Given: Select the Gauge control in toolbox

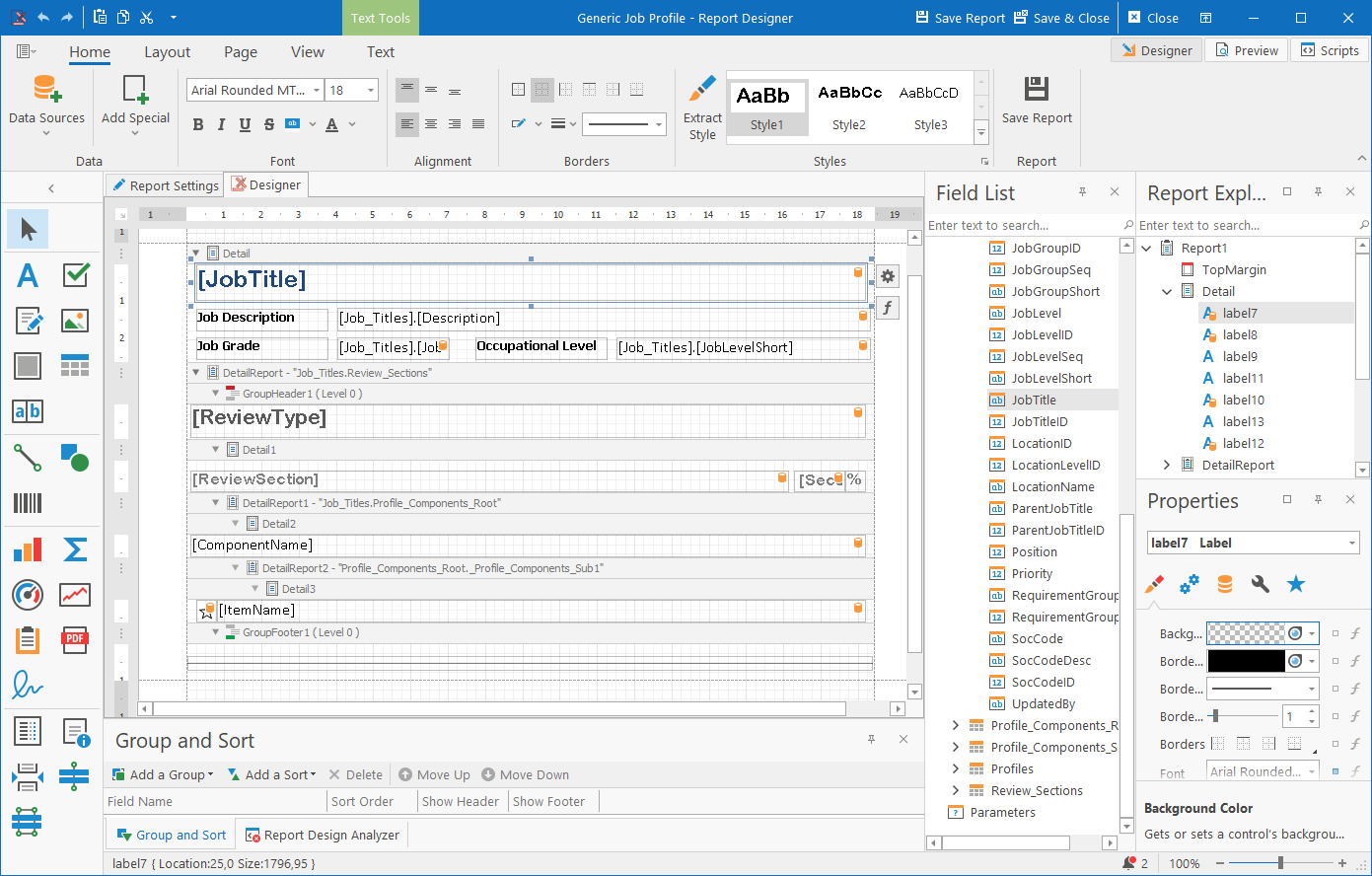Looking at the screenshot, I should (x=28, y=595).
